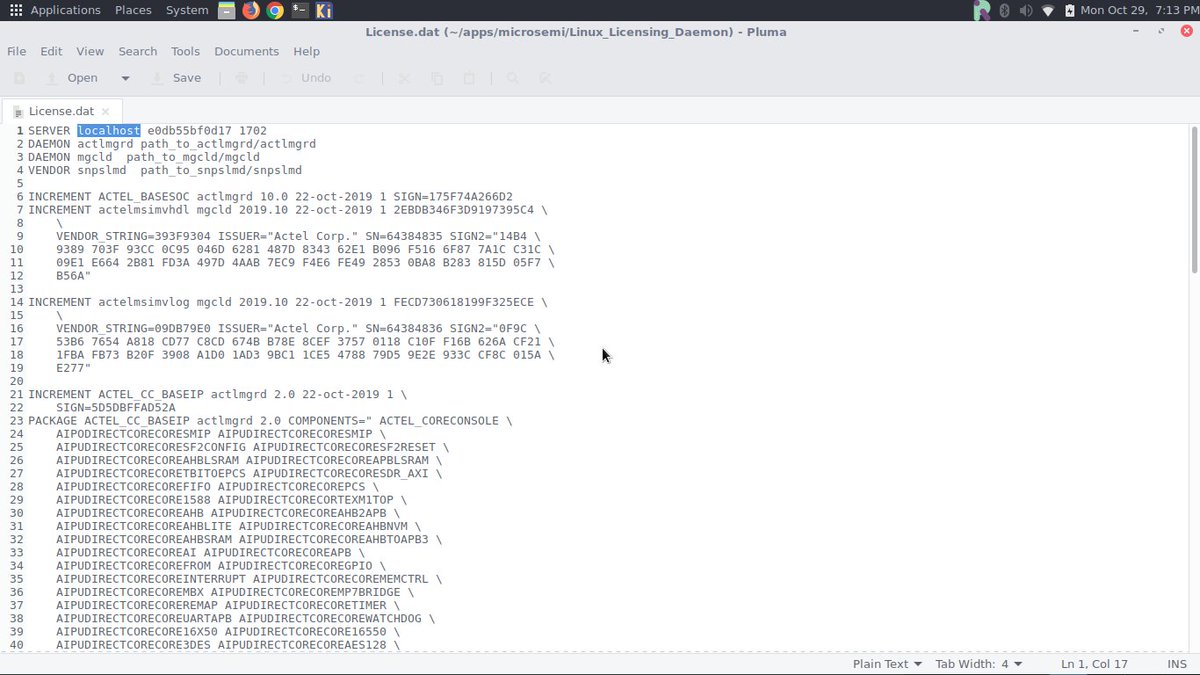This screenshot has height=675, width=1200.
Task: Open the Documents menu
Action: click(x=246, y=51)
